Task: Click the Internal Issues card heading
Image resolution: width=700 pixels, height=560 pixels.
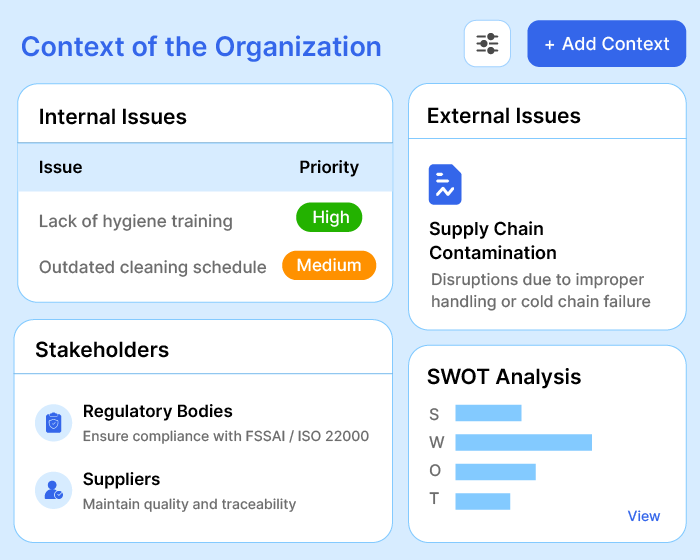Action: click(113, 117)
